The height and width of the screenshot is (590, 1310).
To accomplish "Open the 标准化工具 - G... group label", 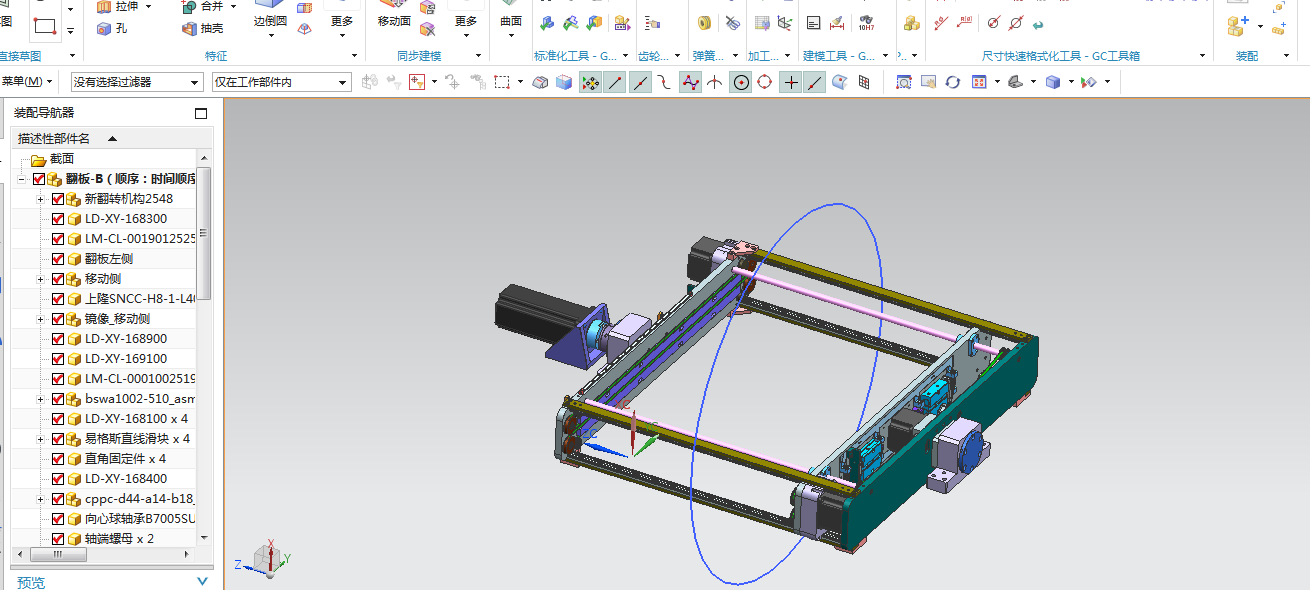I will (x=576, y=56).
